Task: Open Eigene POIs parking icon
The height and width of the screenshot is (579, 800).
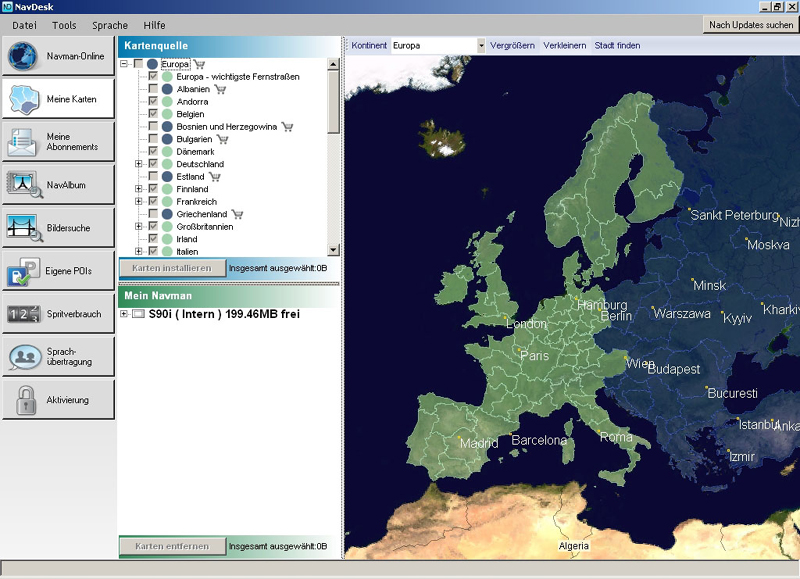Action: 22,271
